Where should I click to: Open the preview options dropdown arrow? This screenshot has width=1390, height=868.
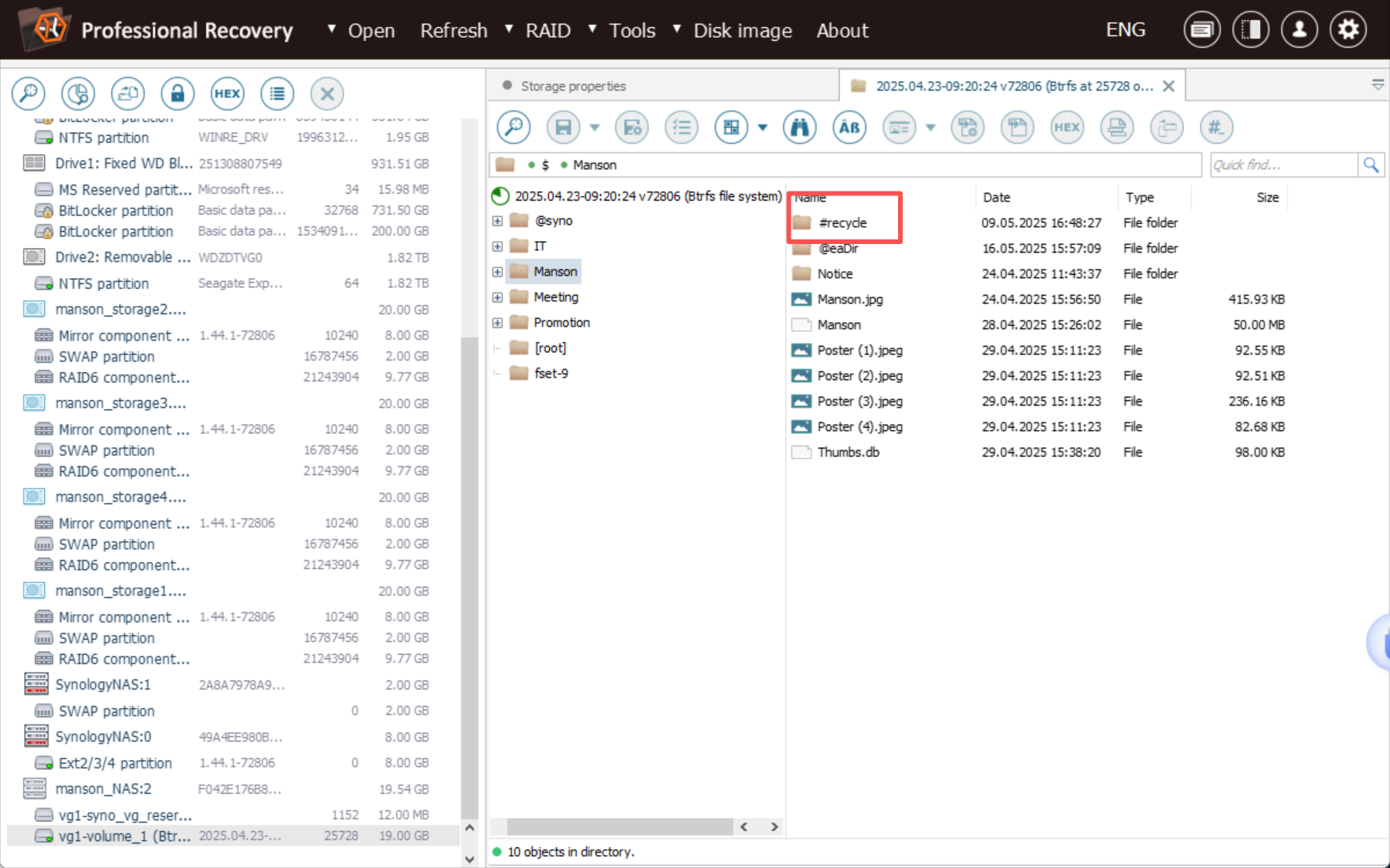(931, 127)
